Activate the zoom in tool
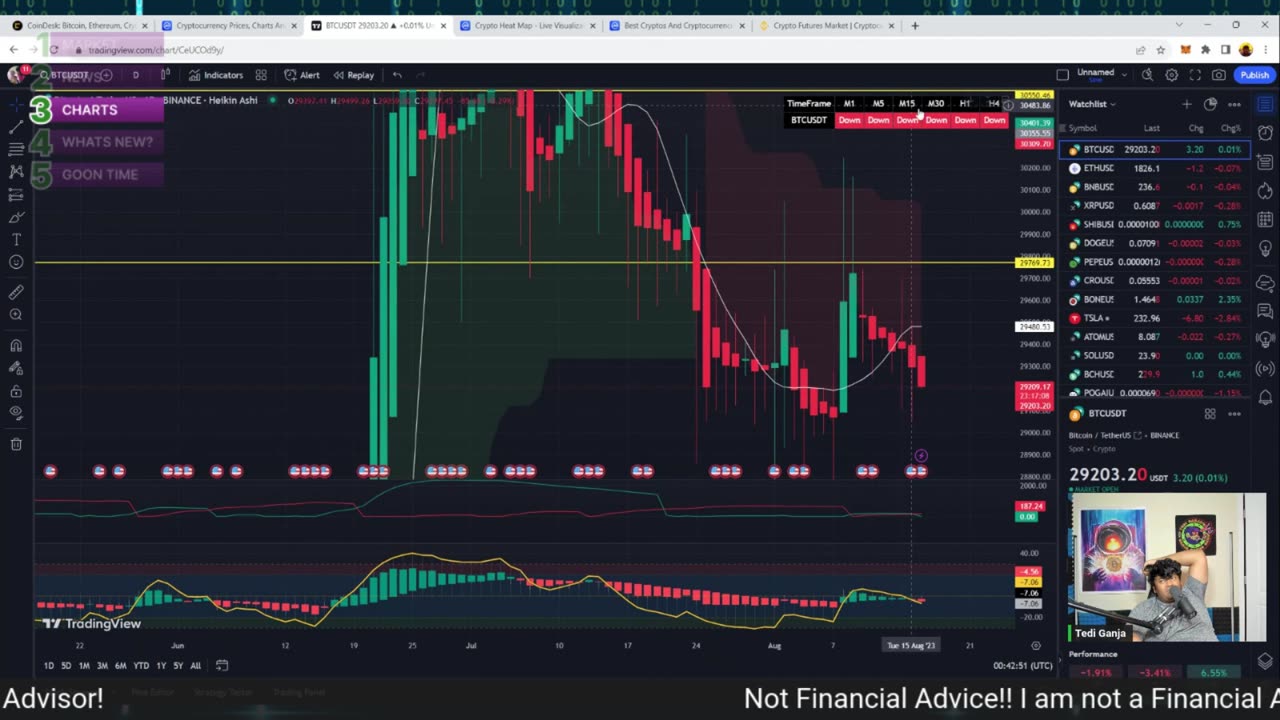The height and width of the screenshot is (720, 1280). pyautogui.click(x=16, y=315)
